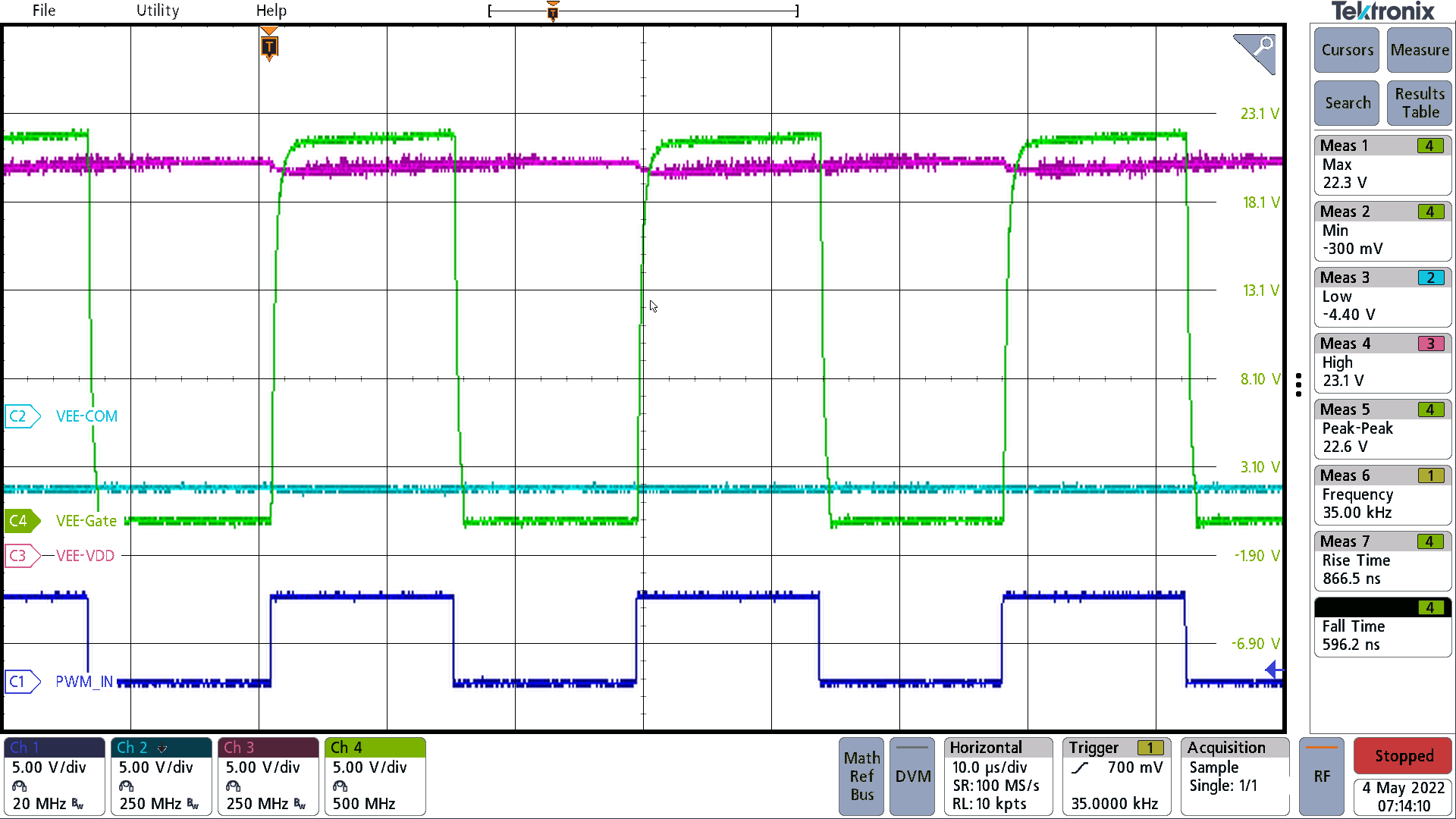
Task: Open the Measure menu
Action: (1419, 50)
